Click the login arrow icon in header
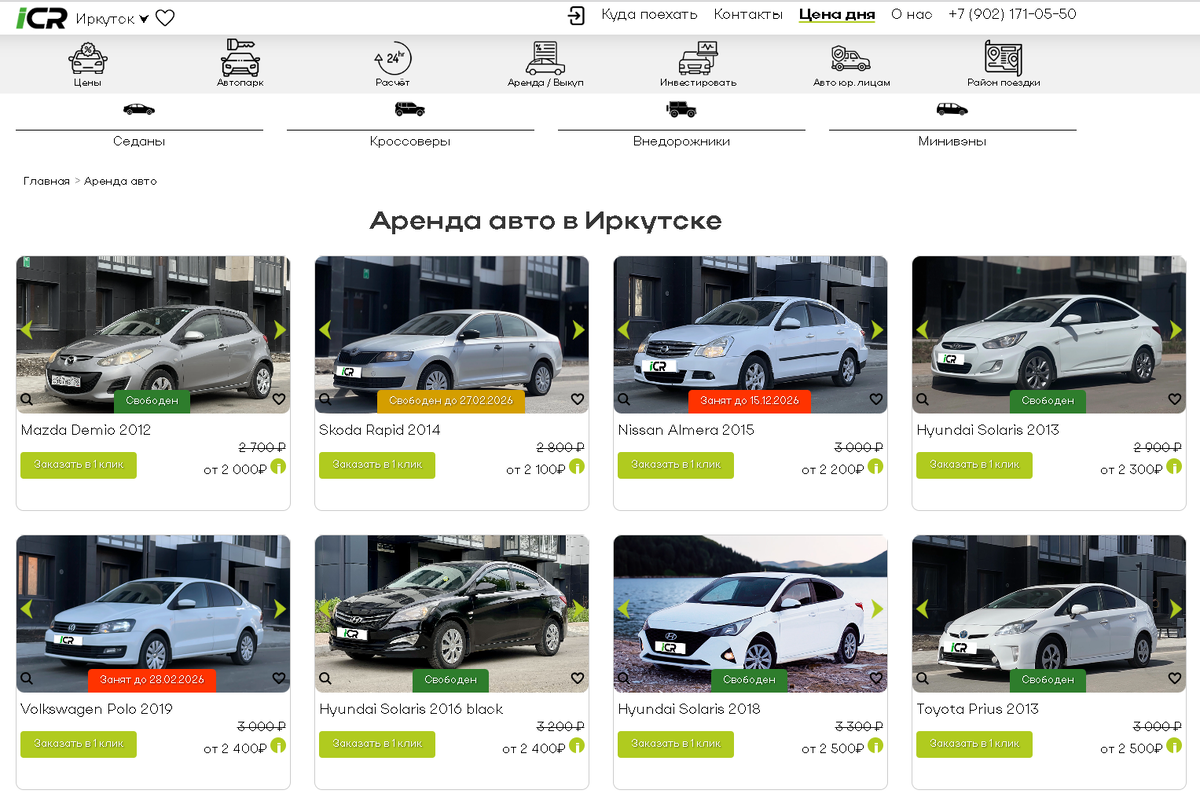This screenshot has height=794, width=1200. click(x=576, y=15)
